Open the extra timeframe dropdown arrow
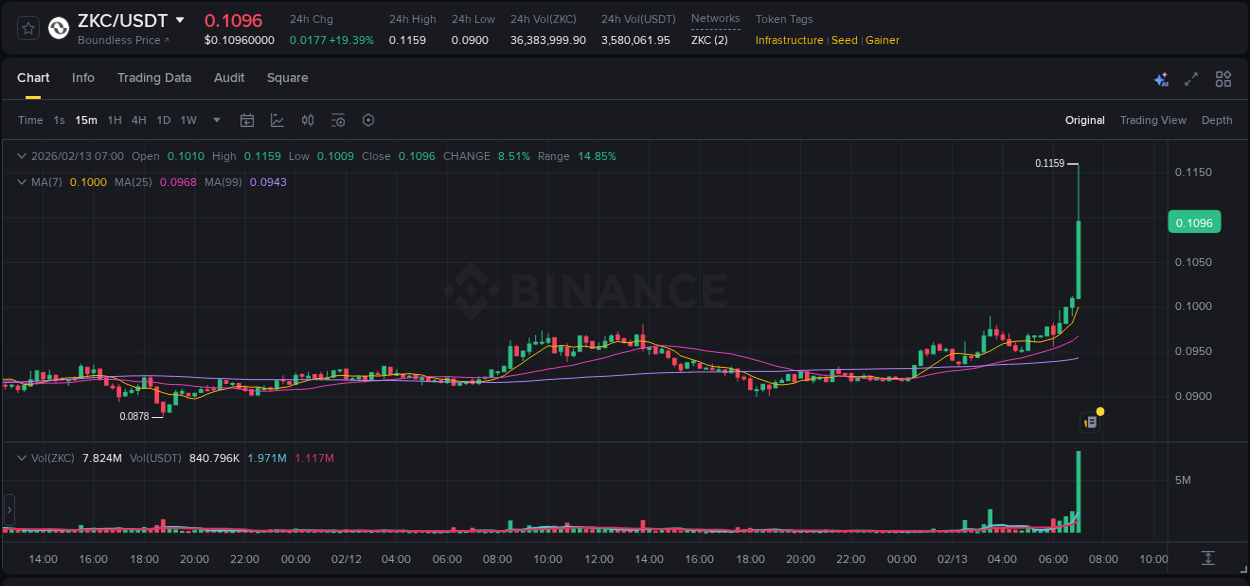Image resolution: width=1250 pixels, height=586 pixels. (x=216, y=120)
